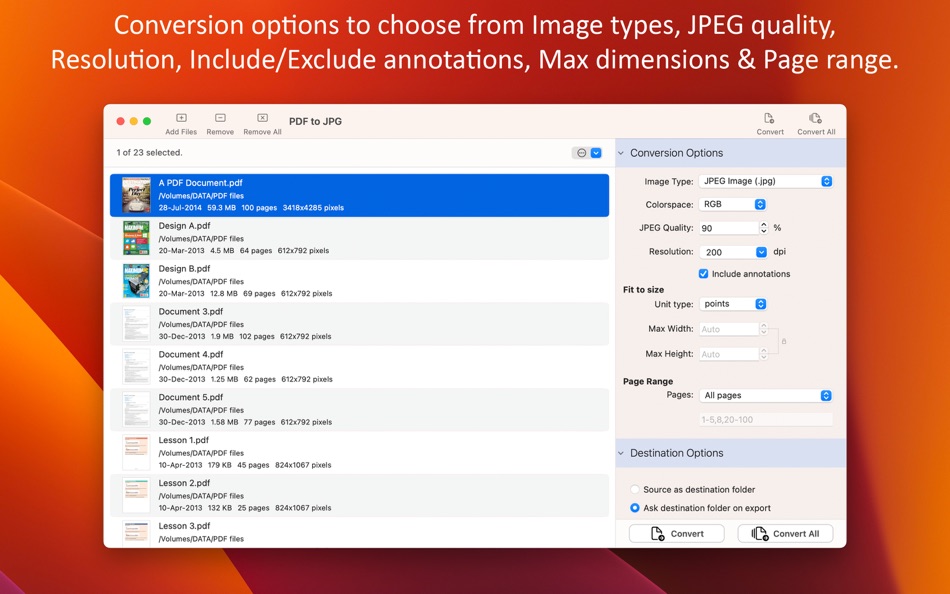The width and height of the screenshot is (950, 594).
Task: Click the Max Width stepper
Action: tap(764, 329)
